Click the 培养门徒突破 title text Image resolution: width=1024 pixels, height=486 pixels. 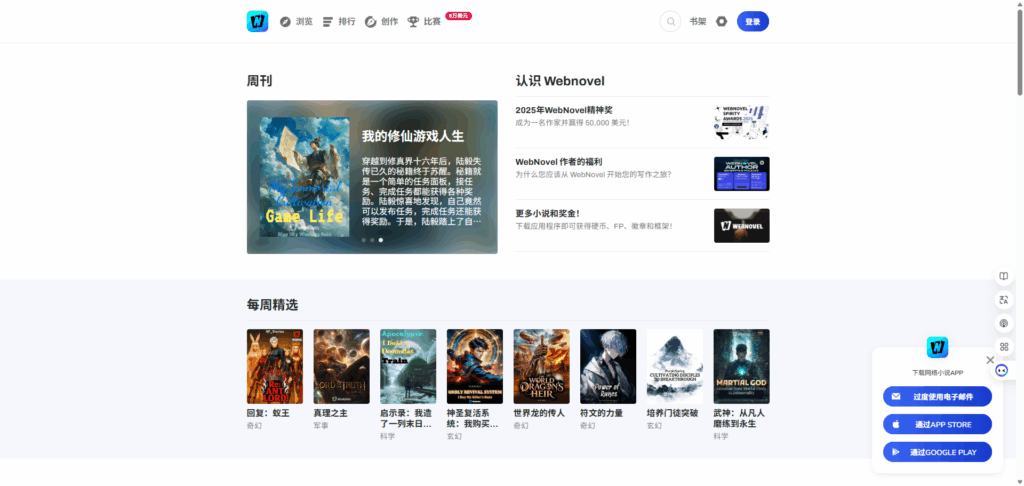[672, 413]
